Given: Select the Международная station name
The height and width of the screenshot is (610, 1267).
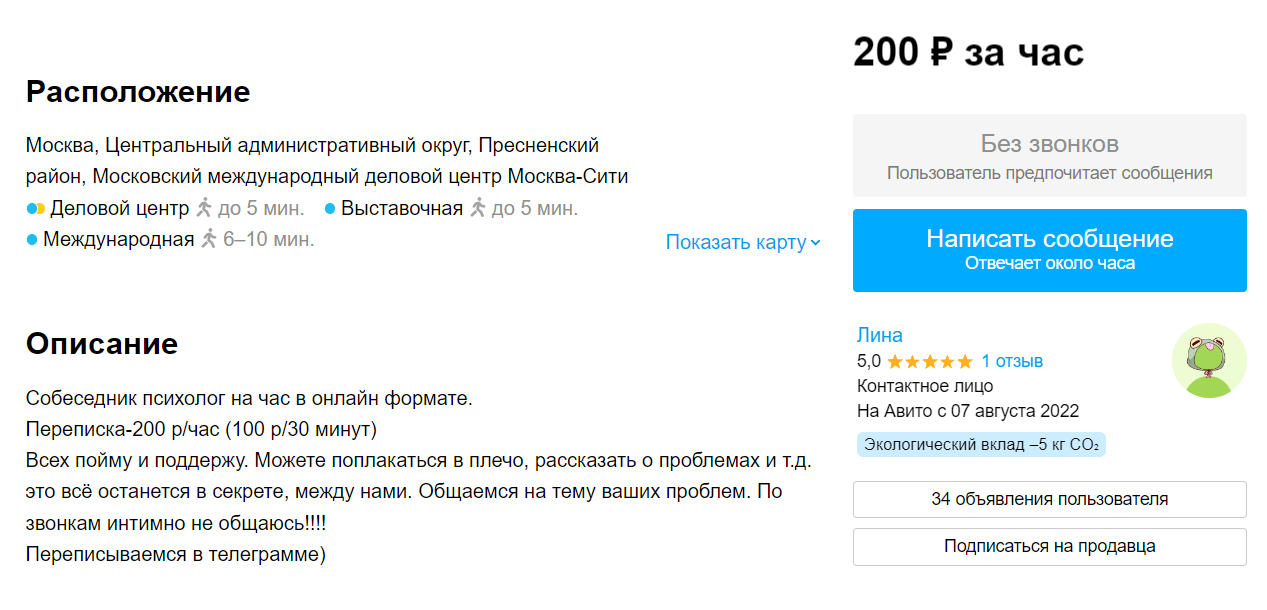Looking at the screenshot, I should pyautogui.click(x=118, y=240).
